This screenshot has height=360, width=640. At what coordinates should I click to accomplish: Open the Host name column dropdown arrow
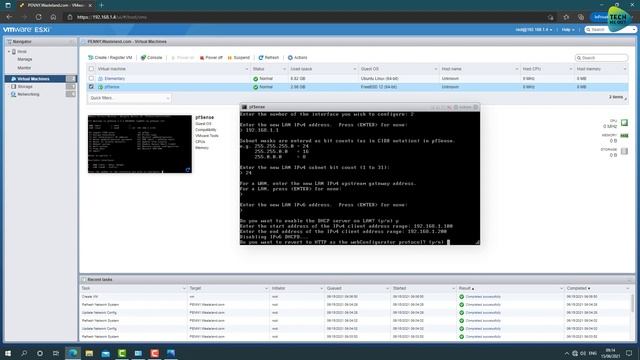tap(516, 69)
